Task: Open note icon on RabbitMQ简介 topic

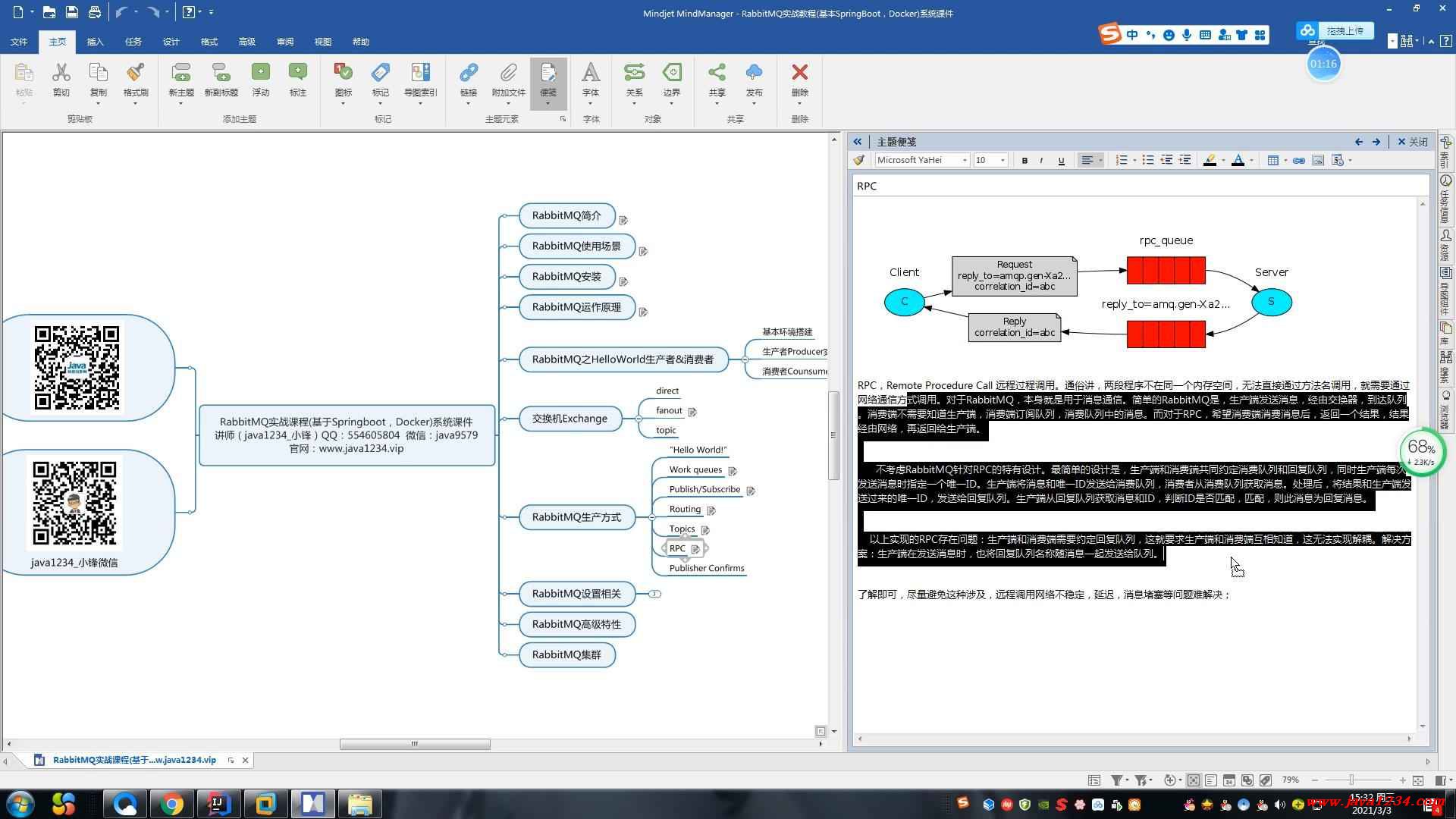Action: (x=623, y=220)
